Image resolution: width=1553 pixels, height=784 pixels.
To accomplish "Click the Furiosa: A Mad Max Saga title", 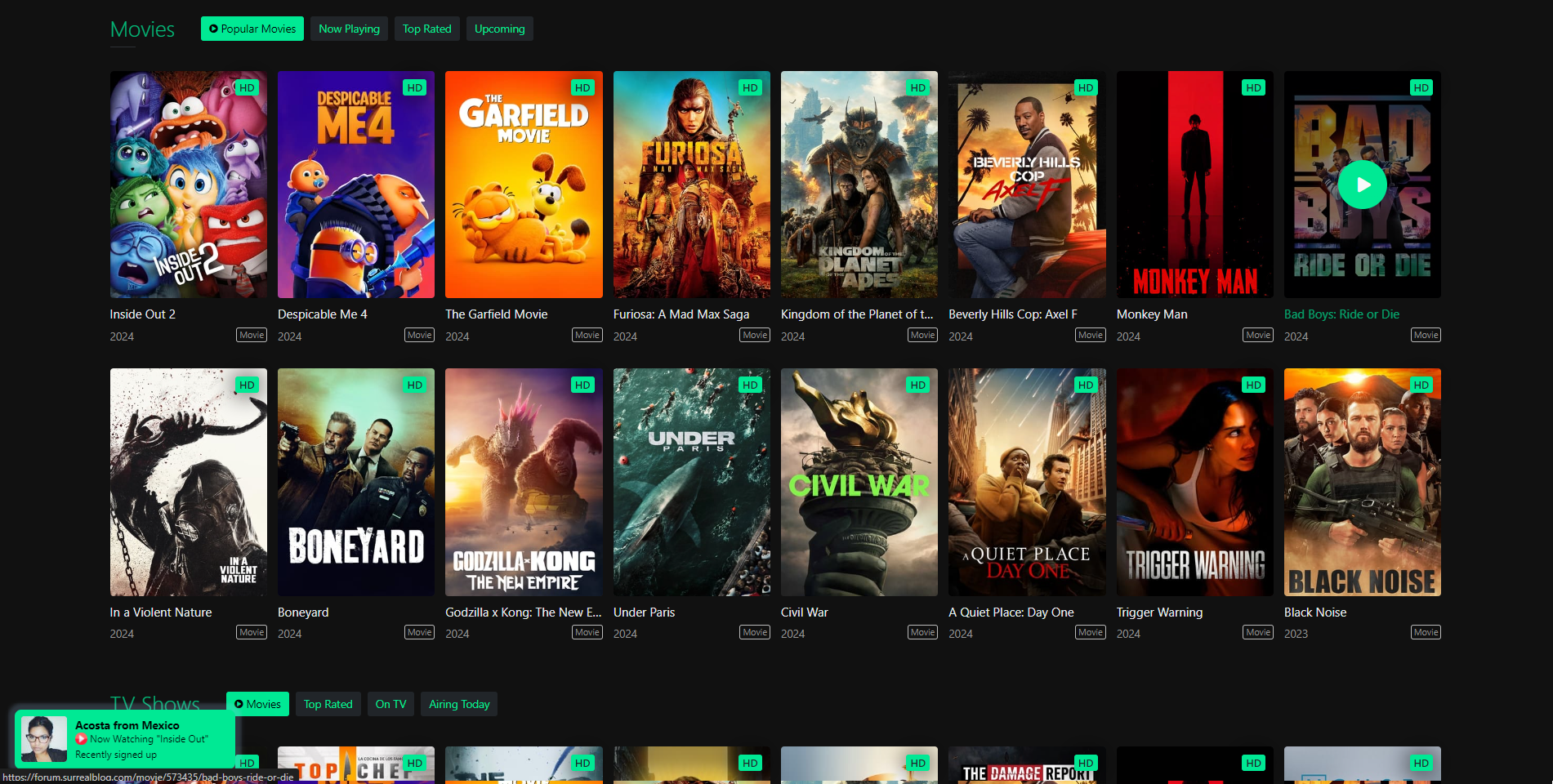I will (x=681, y=314).
